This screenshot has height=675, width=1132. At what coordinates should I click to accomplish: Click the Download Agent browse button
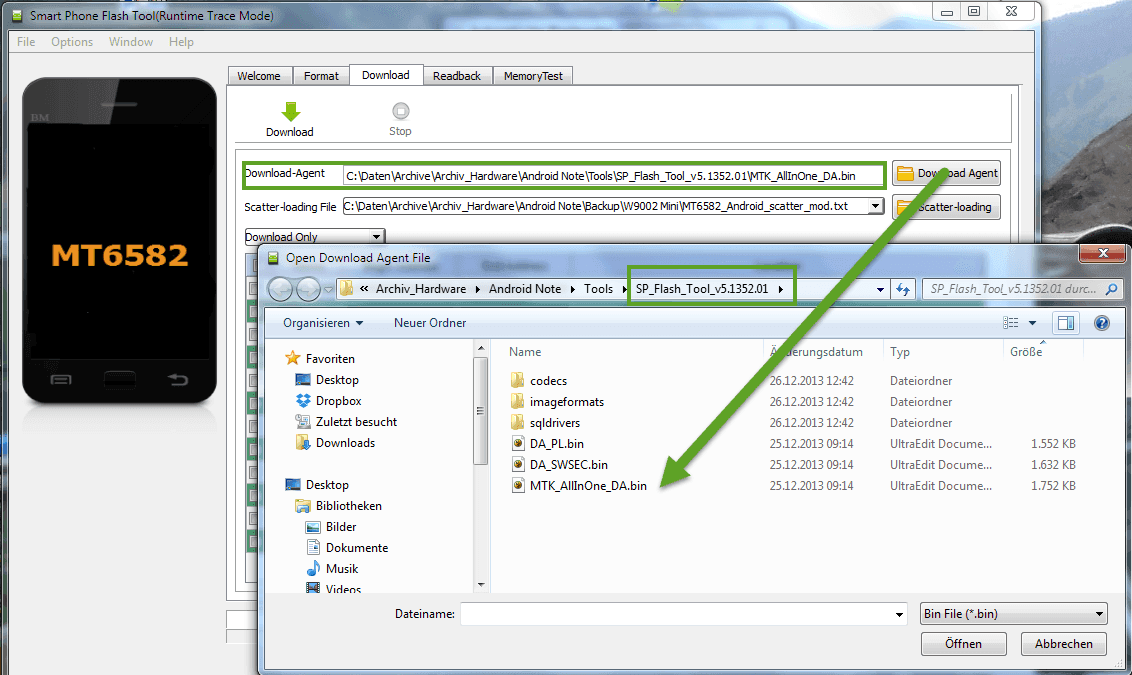click(946, 173)
